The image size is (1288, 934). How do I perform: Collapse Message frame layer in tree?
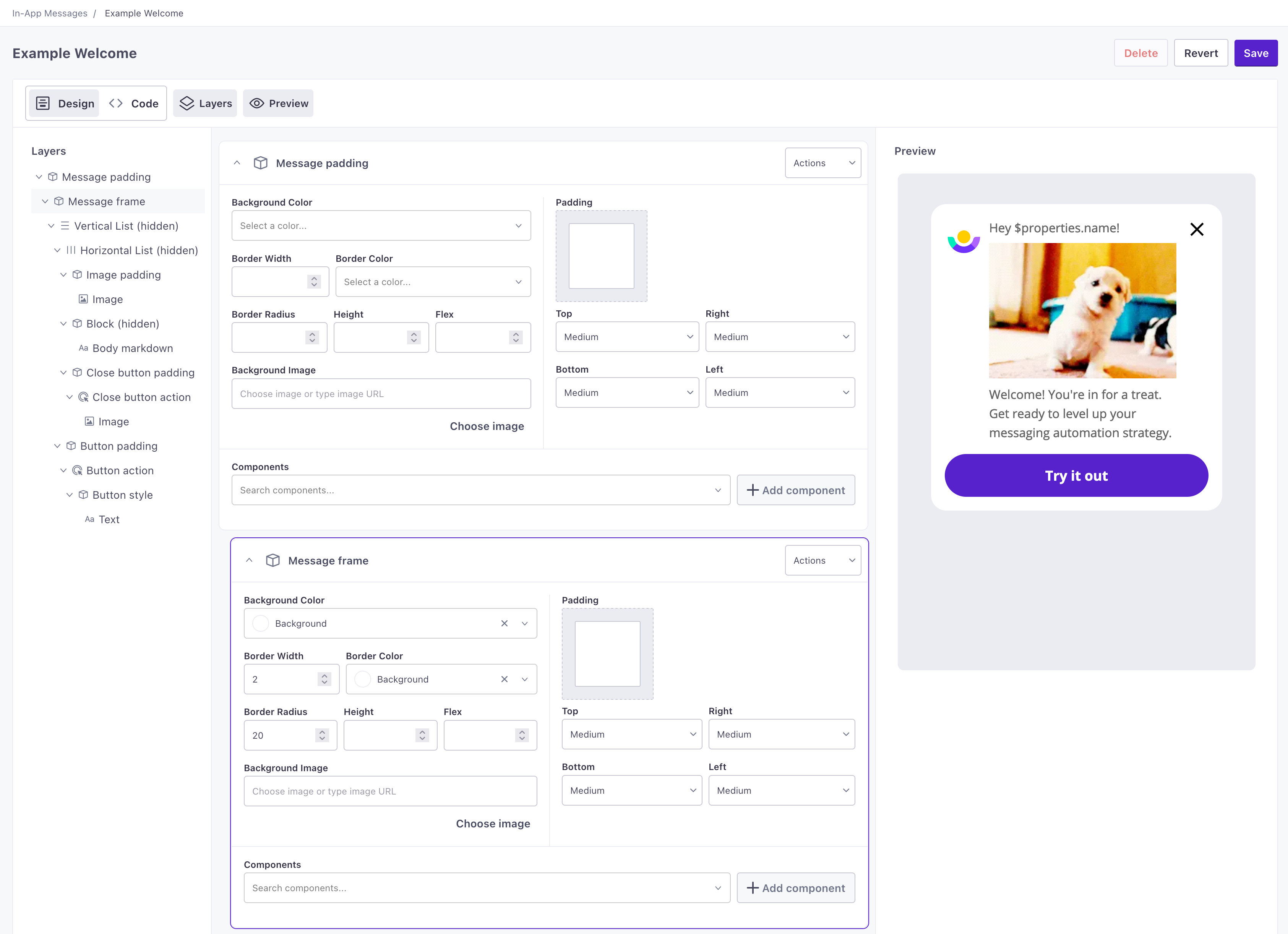pyautogui.click(x=45, y=201)
